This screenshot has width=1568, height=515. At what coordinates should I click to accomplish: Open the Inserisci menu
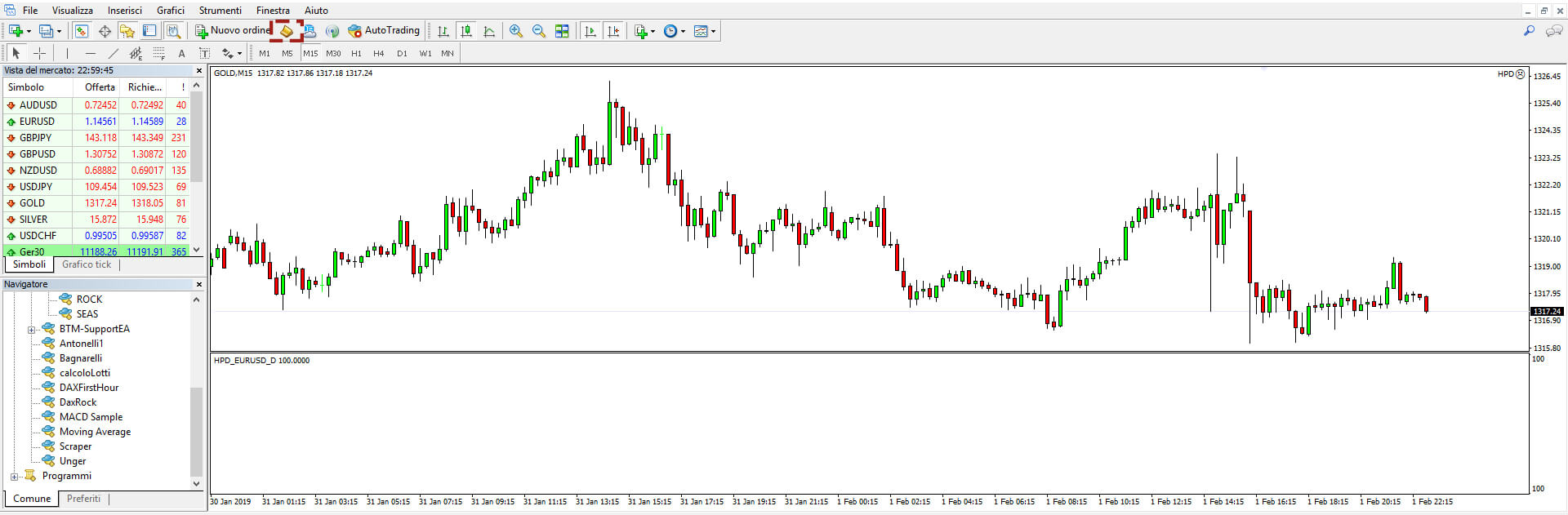(125, 11)
